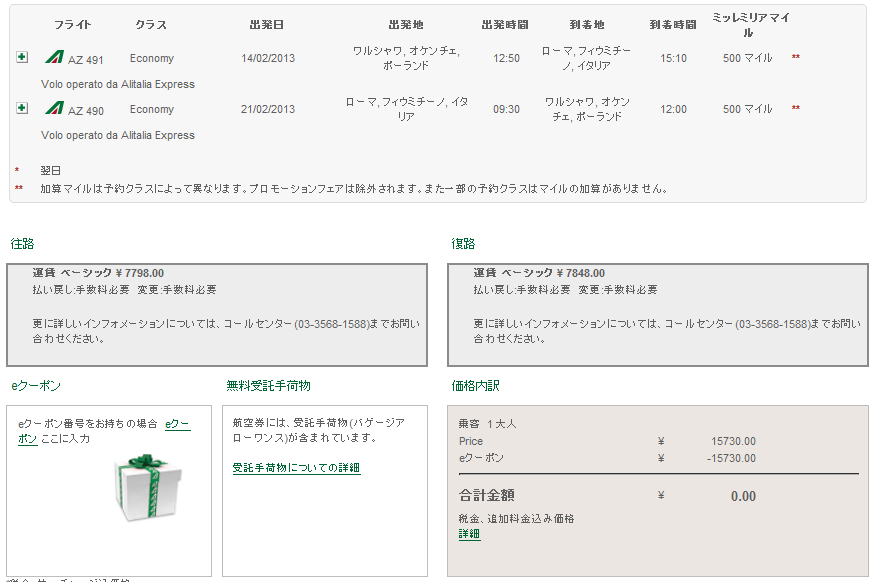Click the gift box image
875x582 pixels.
click(x=138, y=487)
